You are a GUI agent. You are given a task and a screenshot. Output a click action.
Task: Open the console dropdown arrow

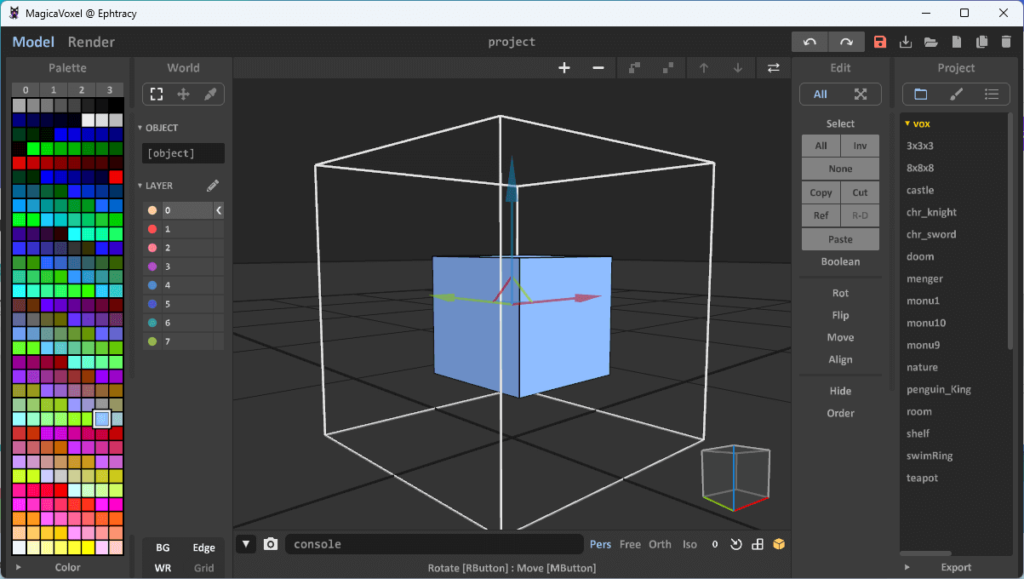246,544
